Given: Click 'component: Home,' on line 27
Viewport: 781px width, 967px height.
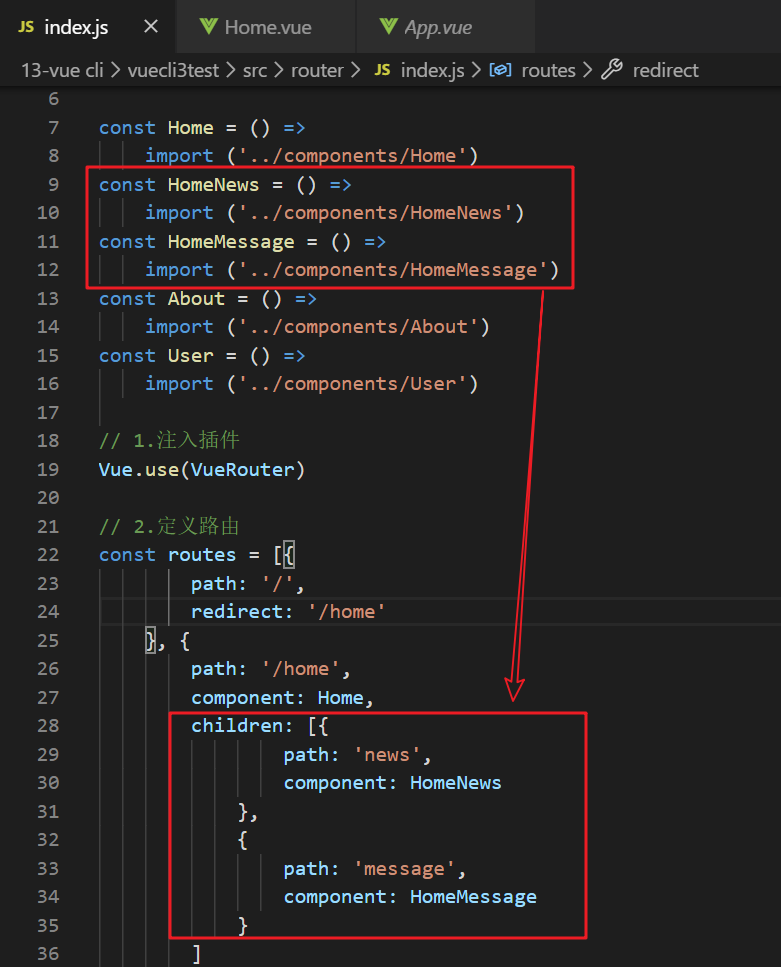Looking at the screenshot, I should 283,697.
